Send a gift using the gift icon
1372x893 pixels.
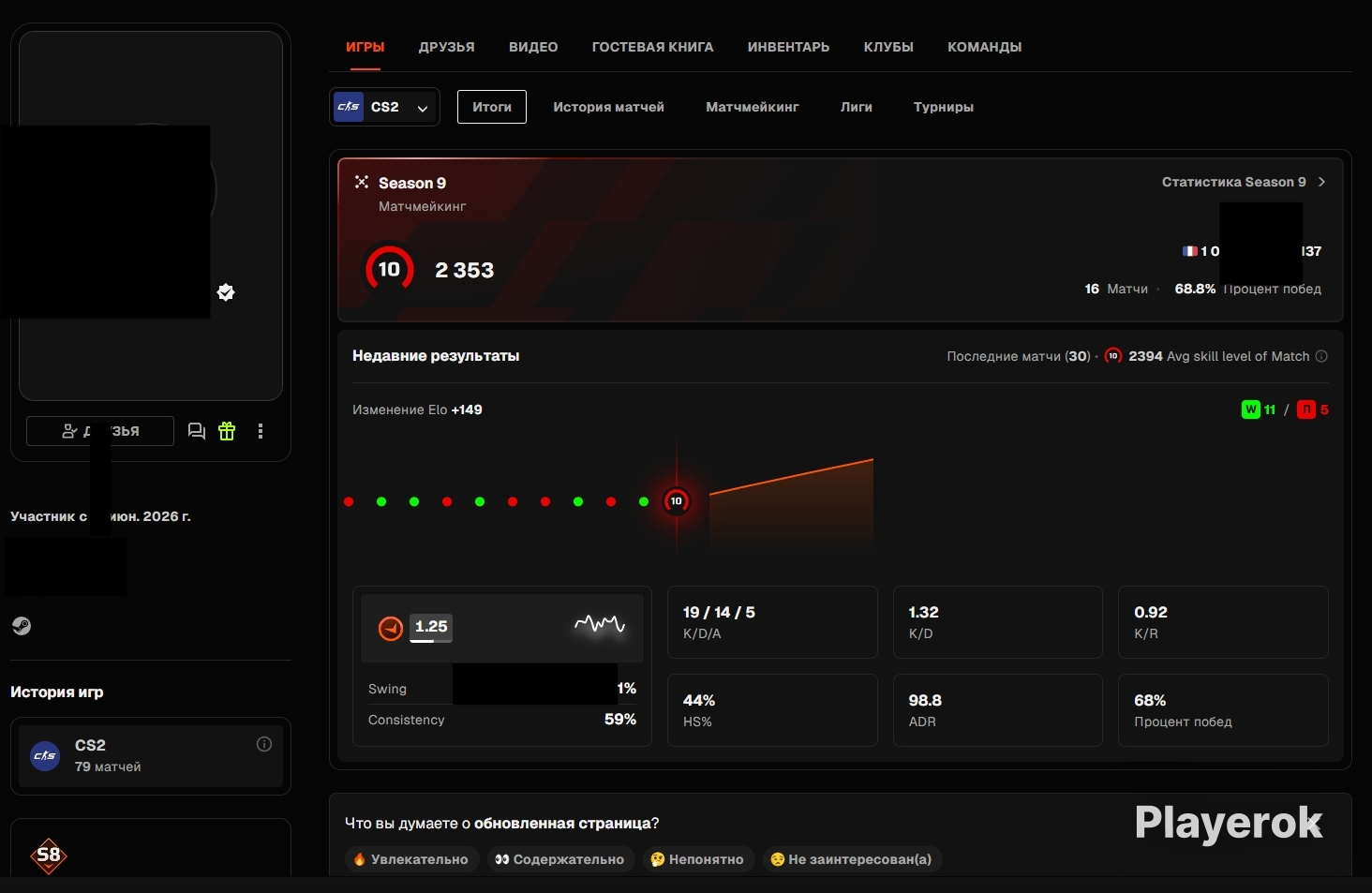click(x=227, y=431)
